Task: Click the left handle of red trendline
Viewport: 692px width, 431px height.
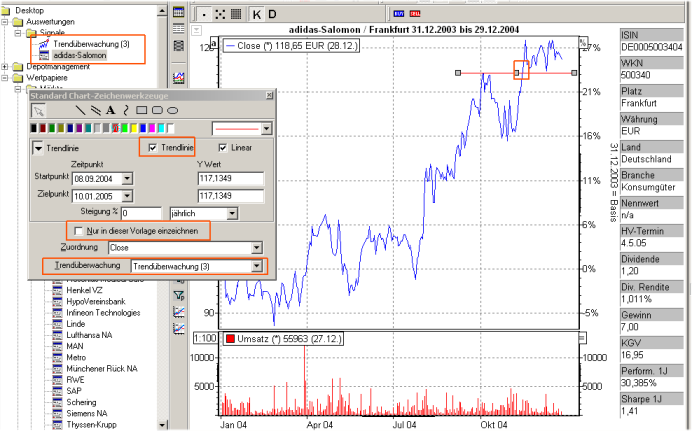Action: pos(458,73)
